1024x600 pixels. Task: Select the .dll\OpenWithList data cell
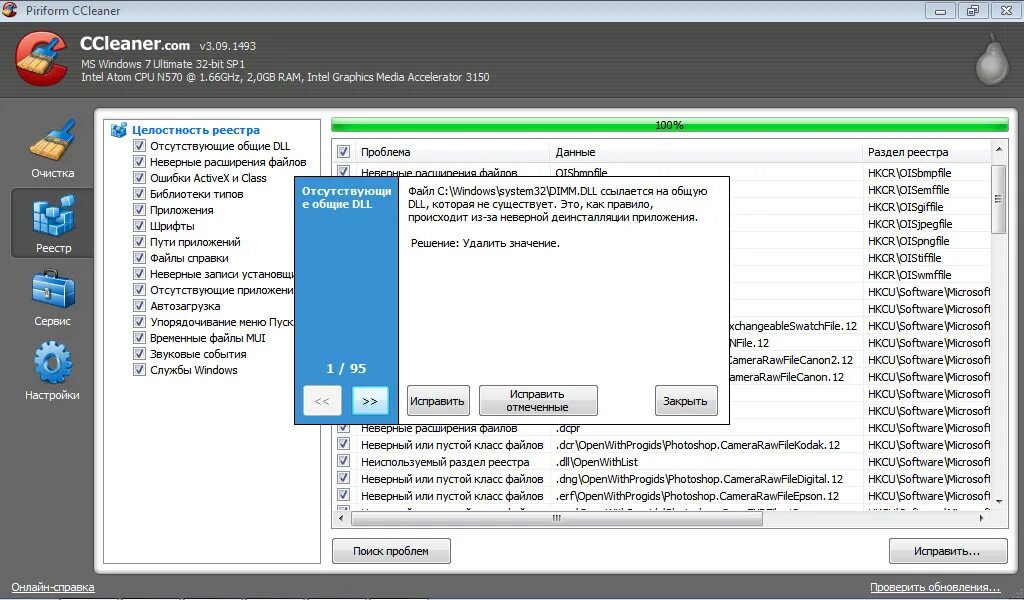coord(596,462)
